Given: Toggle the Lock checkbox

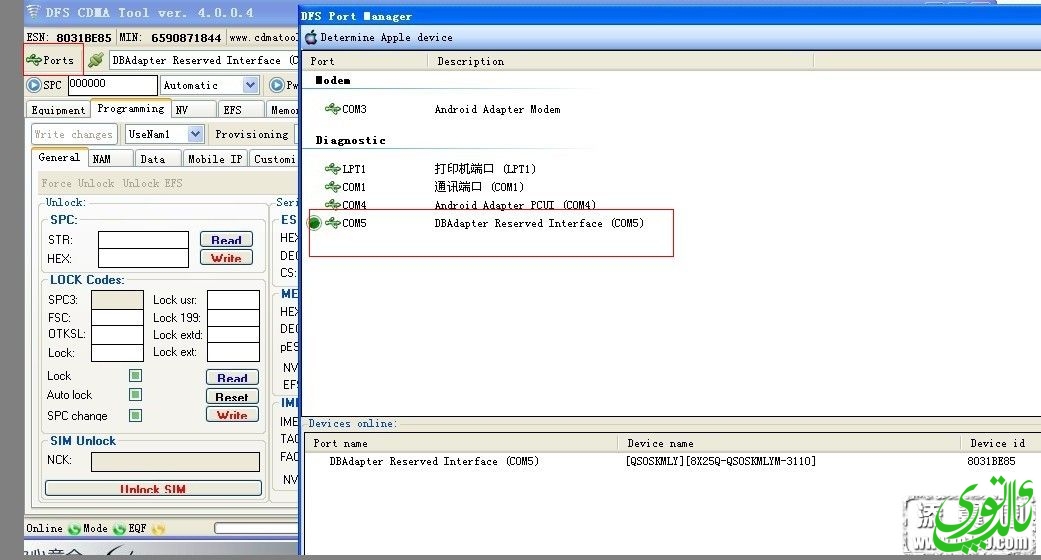Looking at the screenshot, I should pyautogui.click(x=135, y=375).
